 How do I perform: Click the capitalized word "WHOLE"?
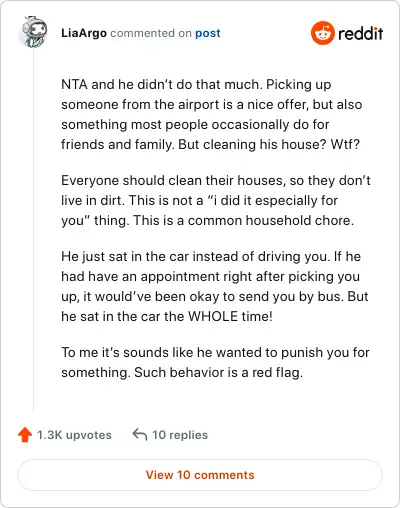coord(213,316)
